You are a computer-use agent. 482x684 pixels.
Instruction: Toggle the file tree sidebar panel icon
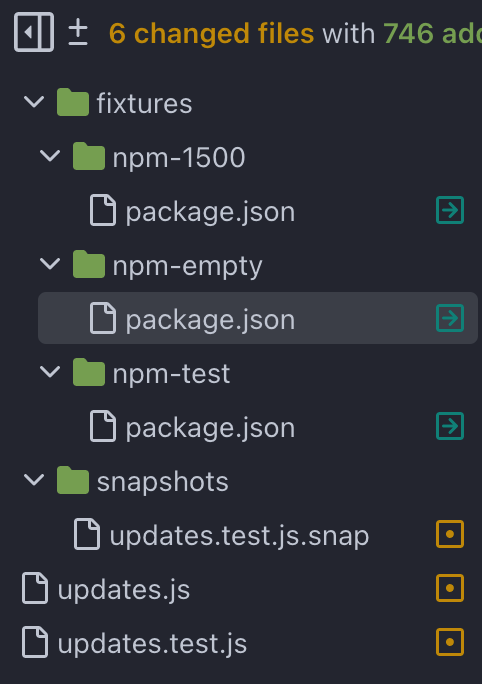coord(34,32)
